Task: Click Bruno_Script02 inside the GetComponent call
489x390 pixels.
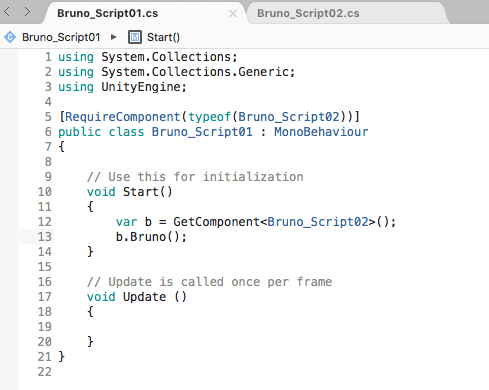Action: click(318, 222)
